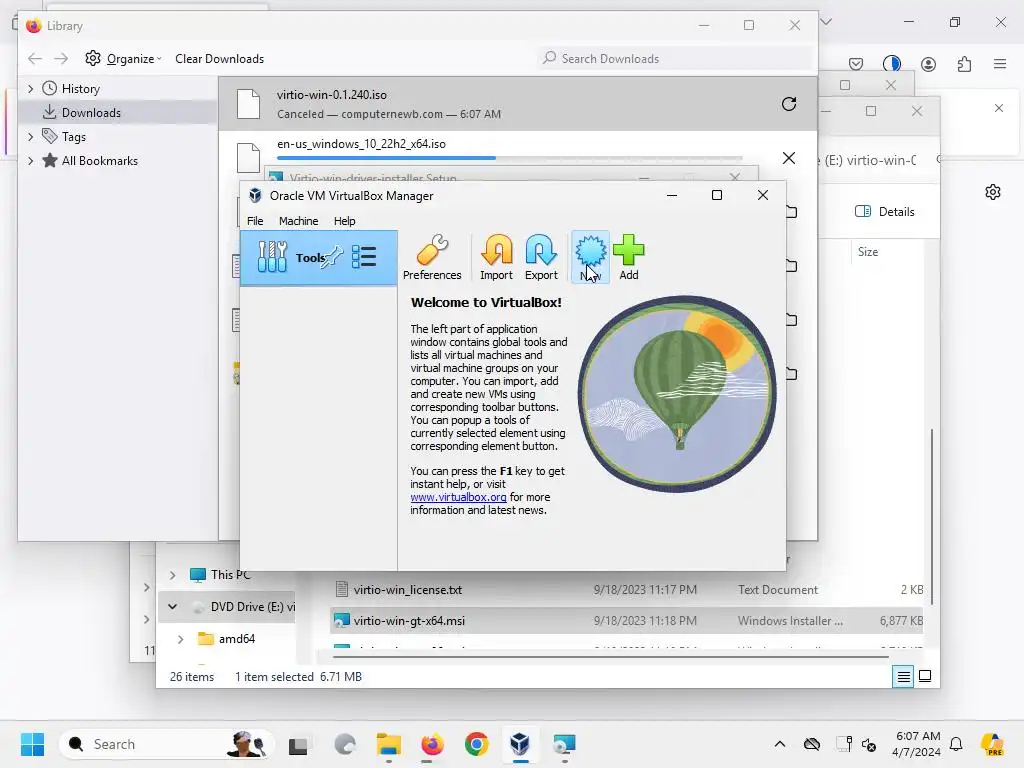The image size is (1024, 768).
Task: Click the Explorer horizontal scrollbar
Action: tap(611, 657)
